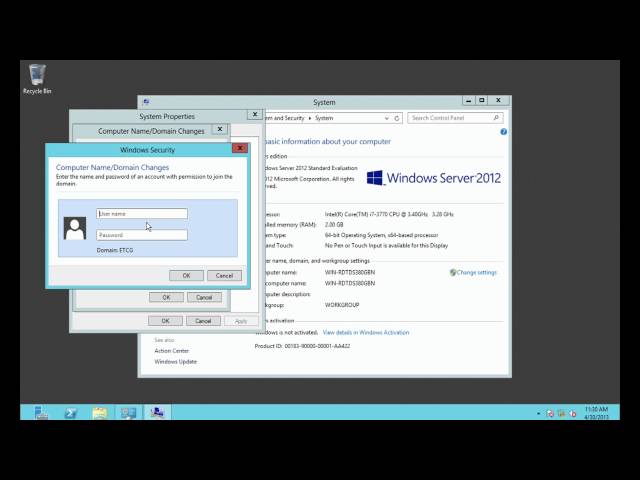The height and width of the screenshot is (480, 640).
Task: Click Cancel in Computer Name/Domain Changes dialog
Action: [x=204, y=297]
